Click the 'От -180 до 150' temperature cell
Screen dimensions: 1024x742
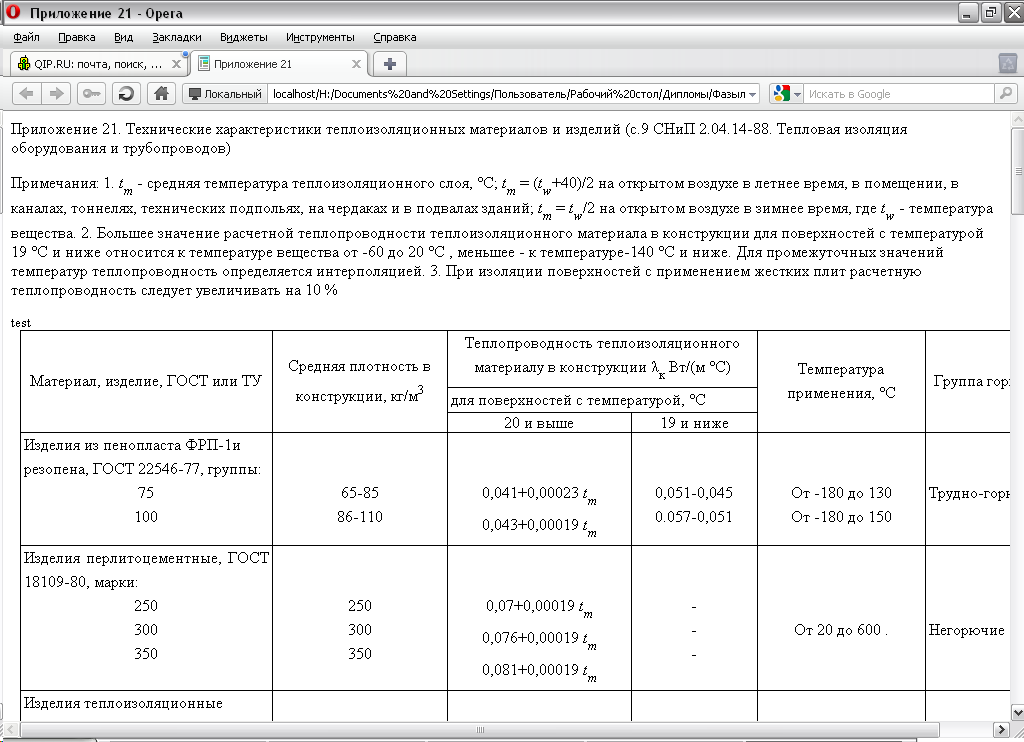[841, 517]
